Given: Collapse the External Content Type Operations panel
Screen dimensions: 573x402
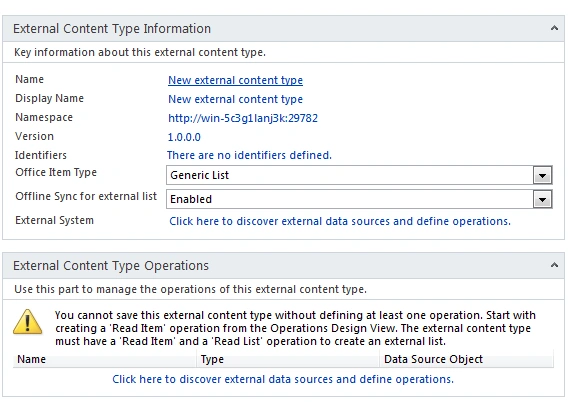Looking at the screenshot, I should coord(554,265).
